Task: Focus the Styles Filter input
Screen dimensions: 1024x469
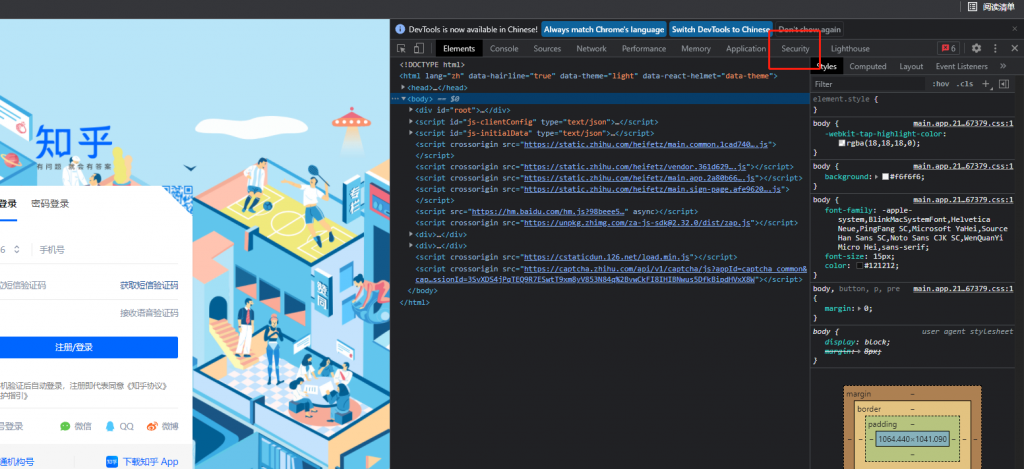Action: [869, 84]
